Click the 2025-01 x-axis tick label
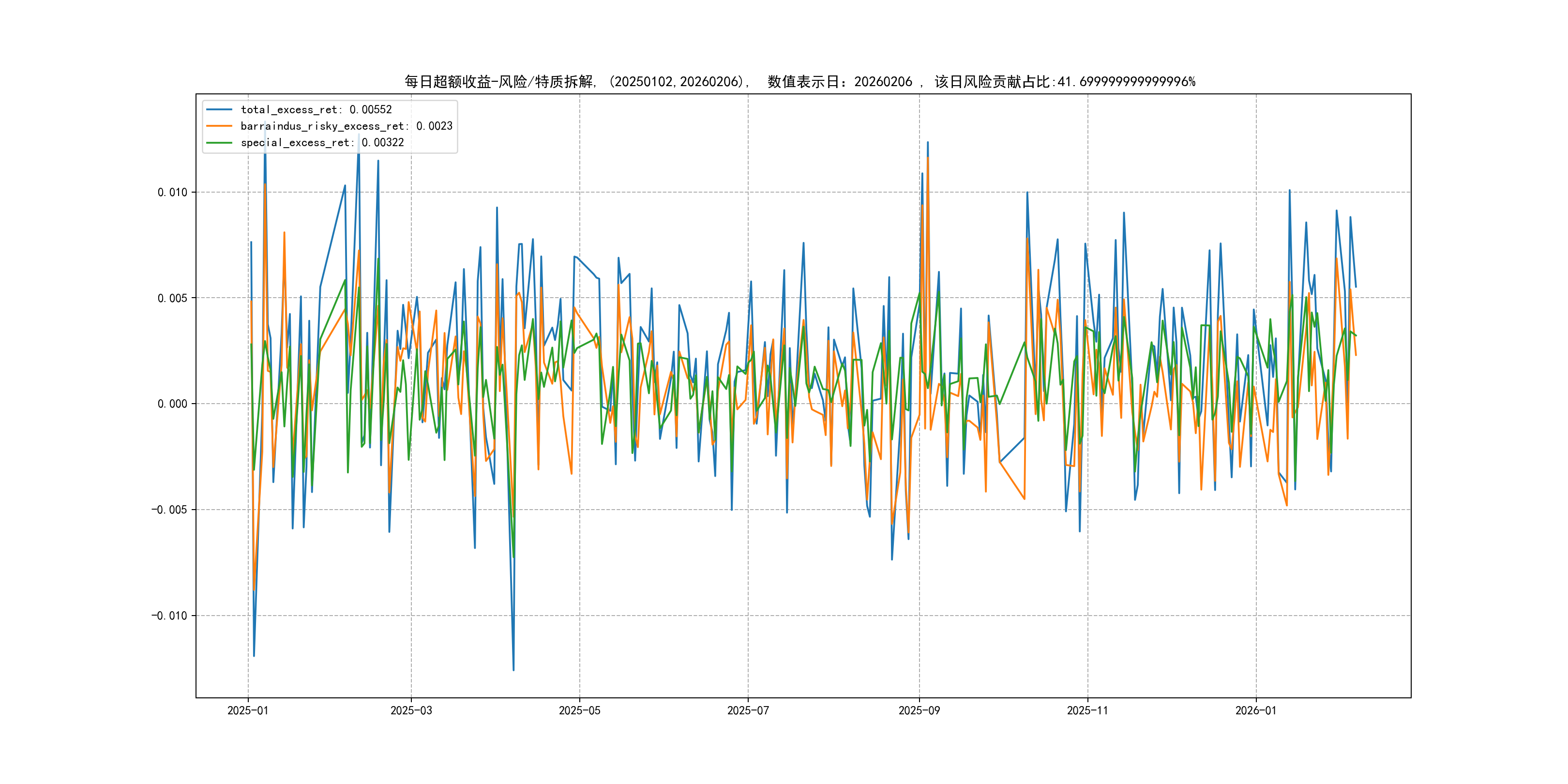Screen dimensions: 1568x784 click(248, 710)
